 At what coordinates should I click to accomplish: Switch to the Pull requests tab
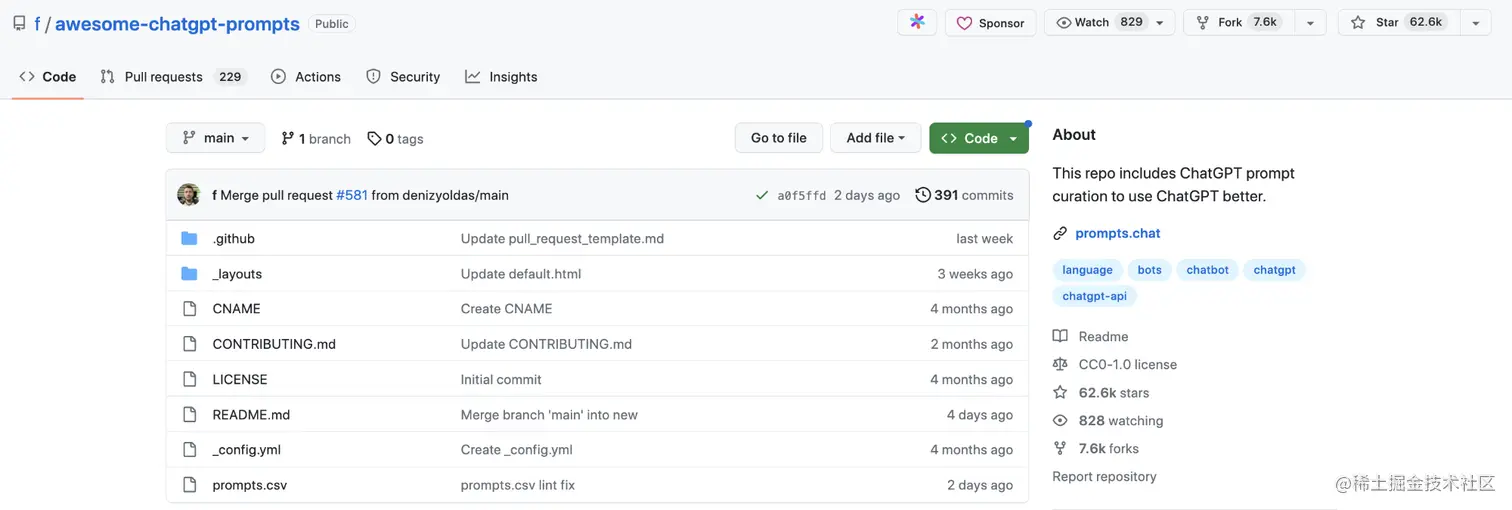point(173,77)
